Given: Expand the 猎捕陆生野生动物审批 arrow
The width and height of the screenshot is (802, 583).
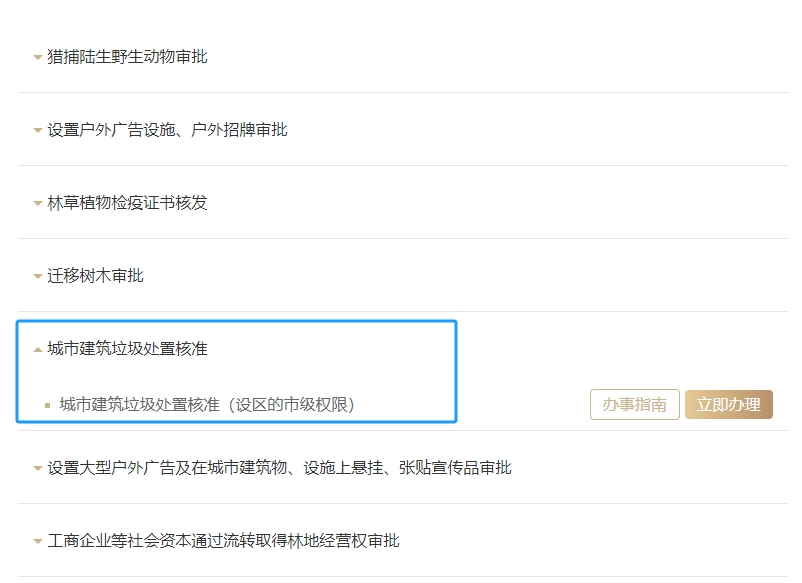Looking at the screenshot, I should coord(38,58).
